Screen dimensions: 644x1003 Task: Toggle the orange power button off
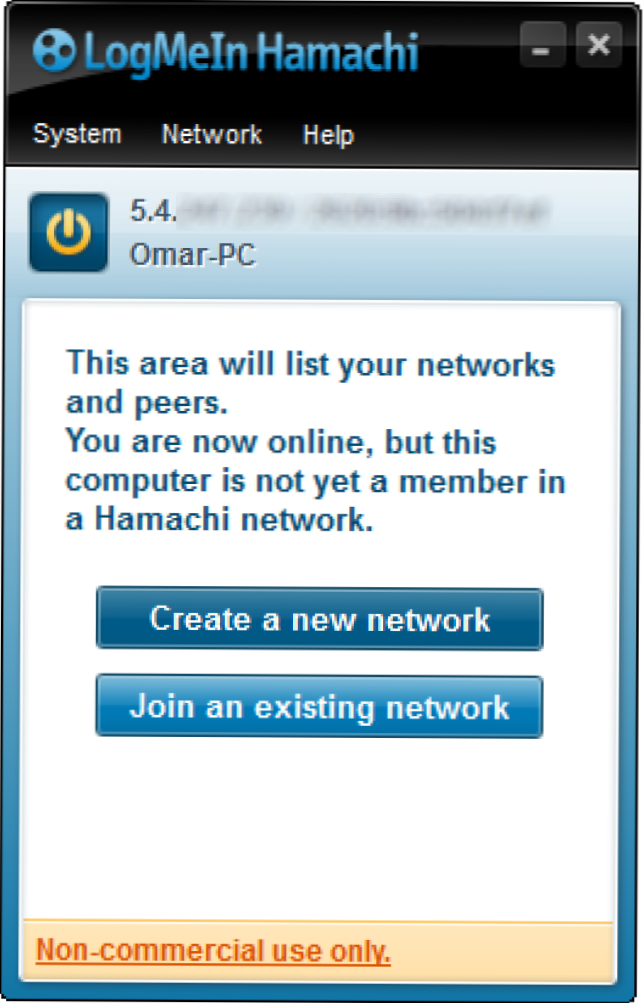[69, 232]
